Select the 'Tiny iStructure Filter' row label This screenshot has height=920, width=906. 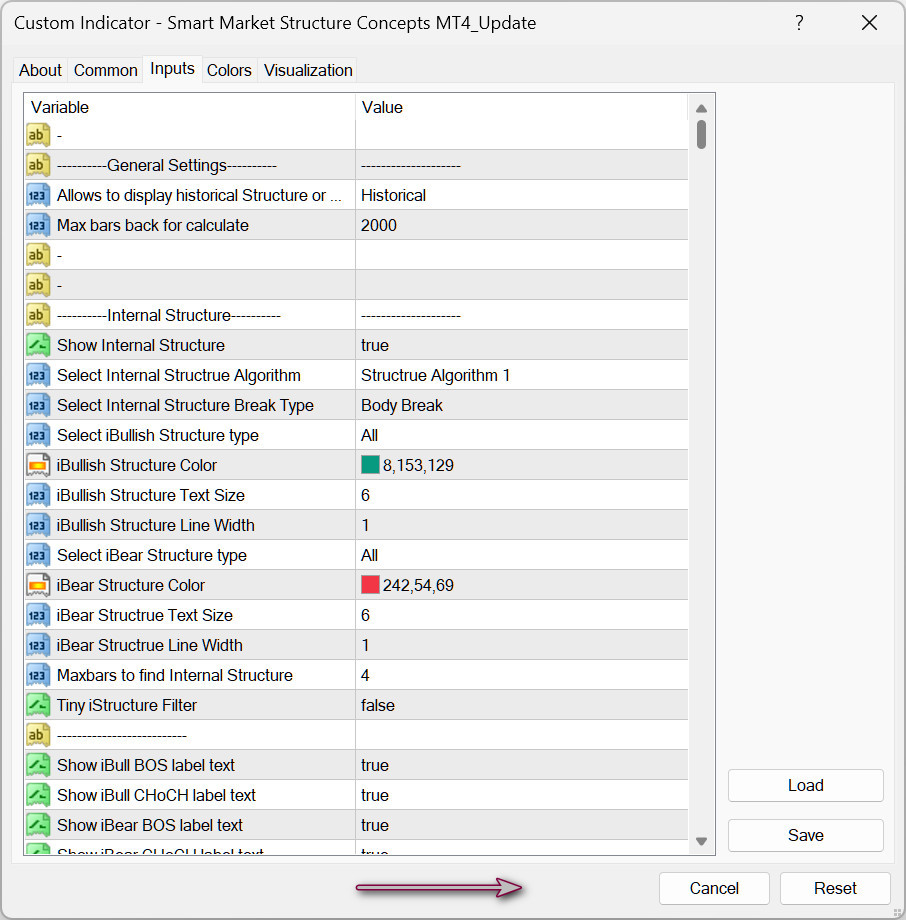point(127,705)
